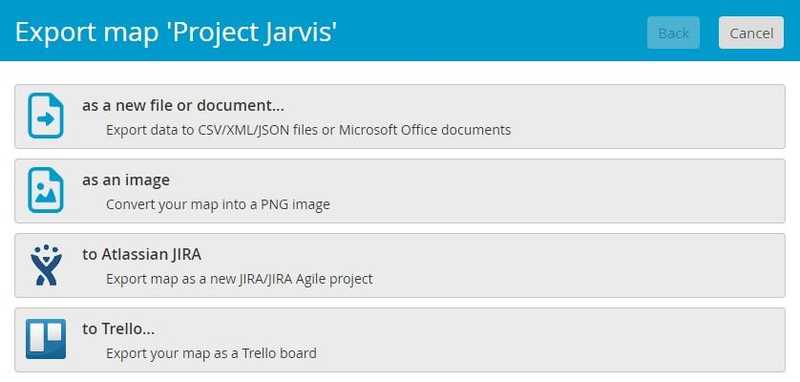This screenshot has height=382, width=800.
Task: Click 'Export your map as a Trello board' text
Action: 211,353
